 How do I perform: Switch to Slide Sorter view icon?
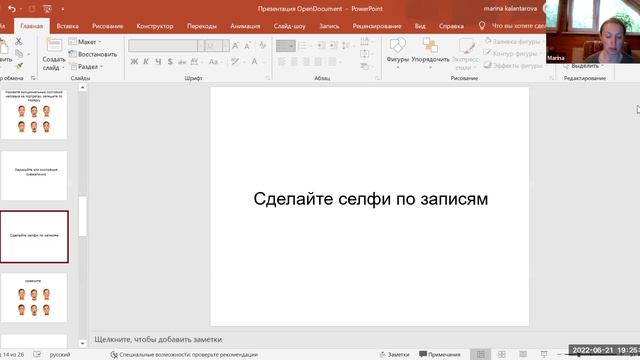(502, 354)
